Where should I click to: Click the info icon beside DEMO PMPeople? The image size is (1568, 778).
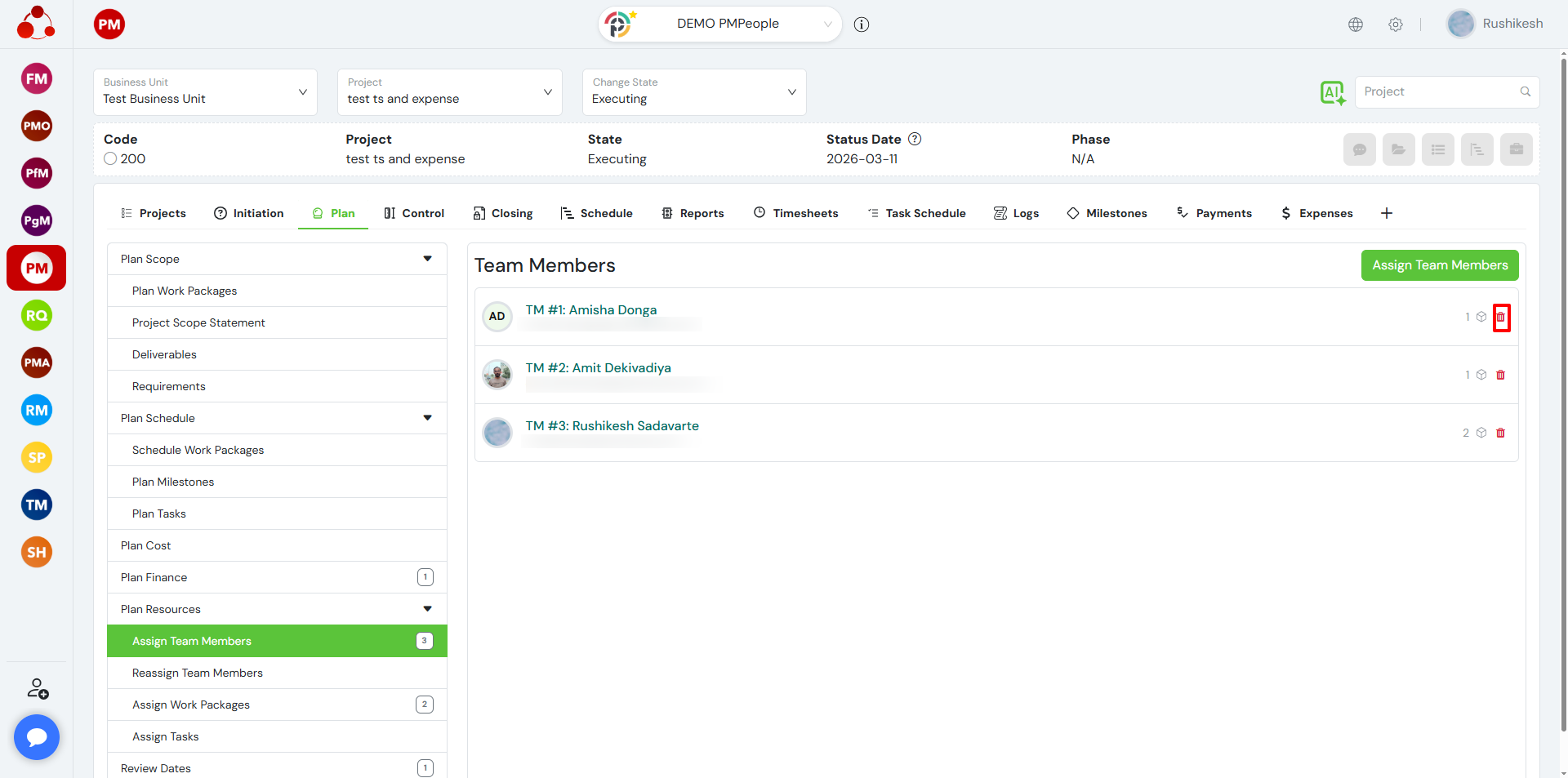pos(862,24)
